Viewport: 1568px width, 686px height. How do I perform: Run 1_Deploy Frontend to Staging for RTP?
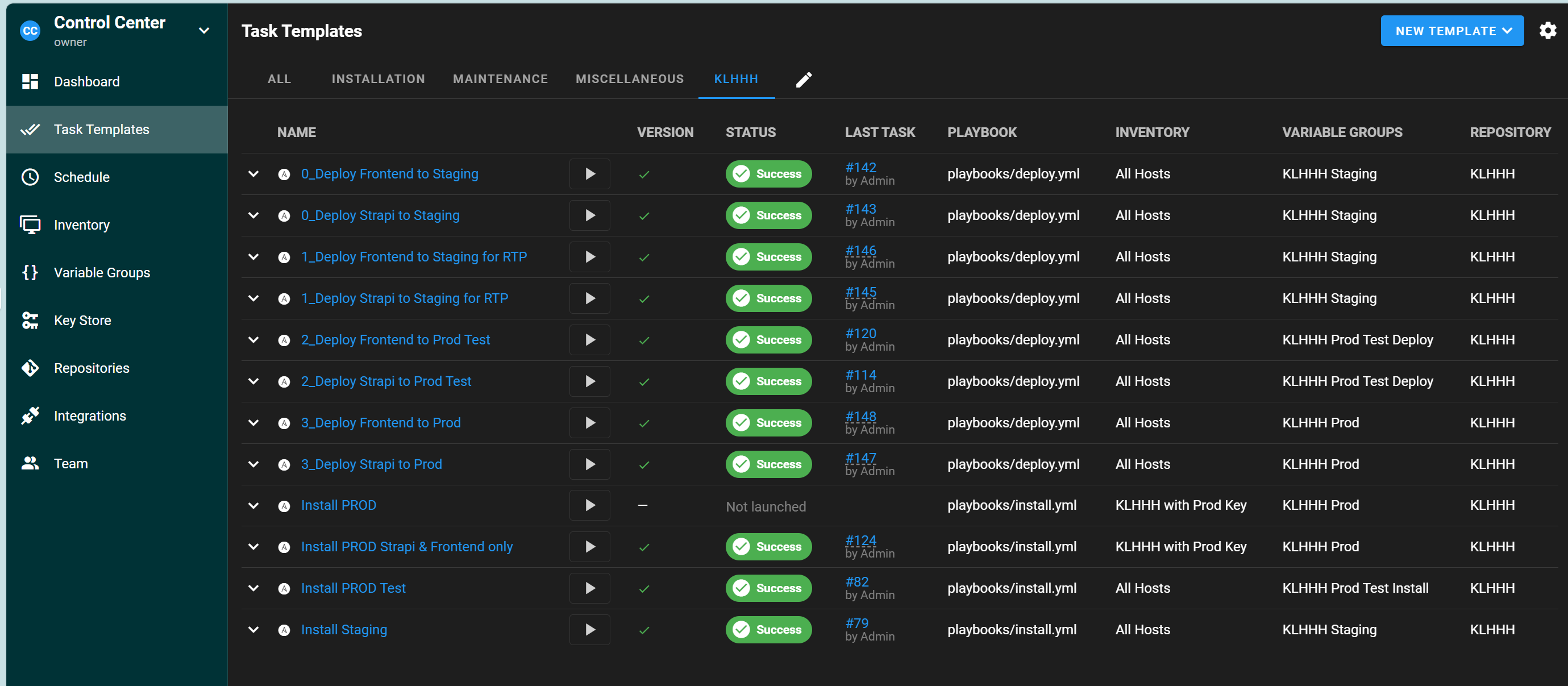[590, 257]
